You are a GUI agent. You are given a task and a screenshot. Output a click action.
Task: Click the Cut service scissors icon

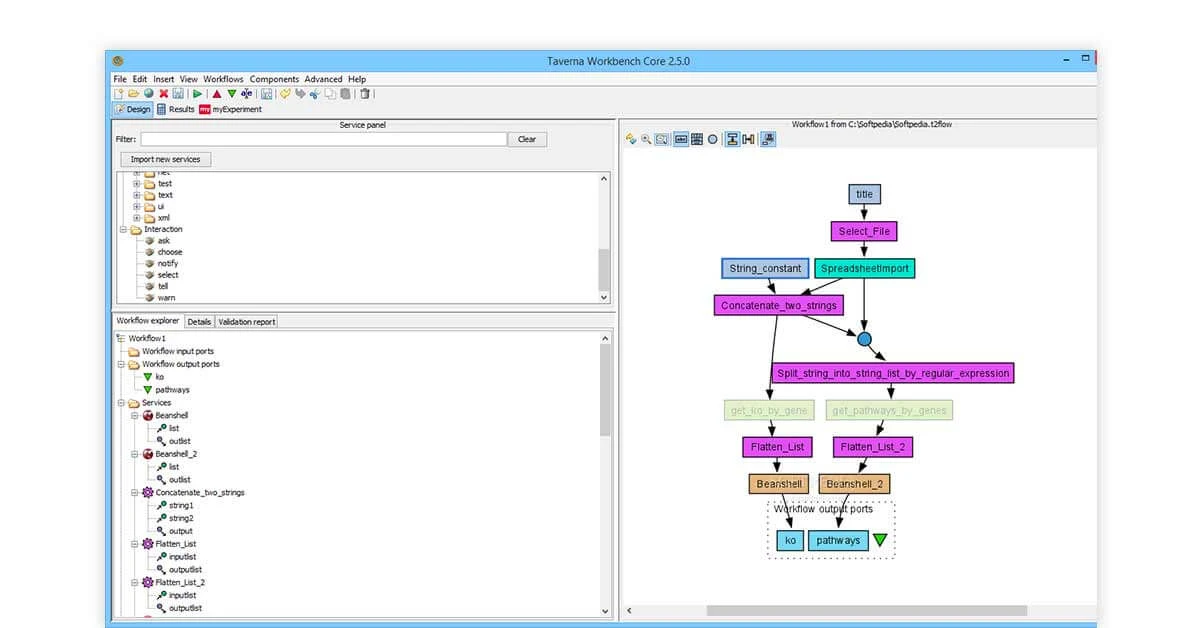314,93
